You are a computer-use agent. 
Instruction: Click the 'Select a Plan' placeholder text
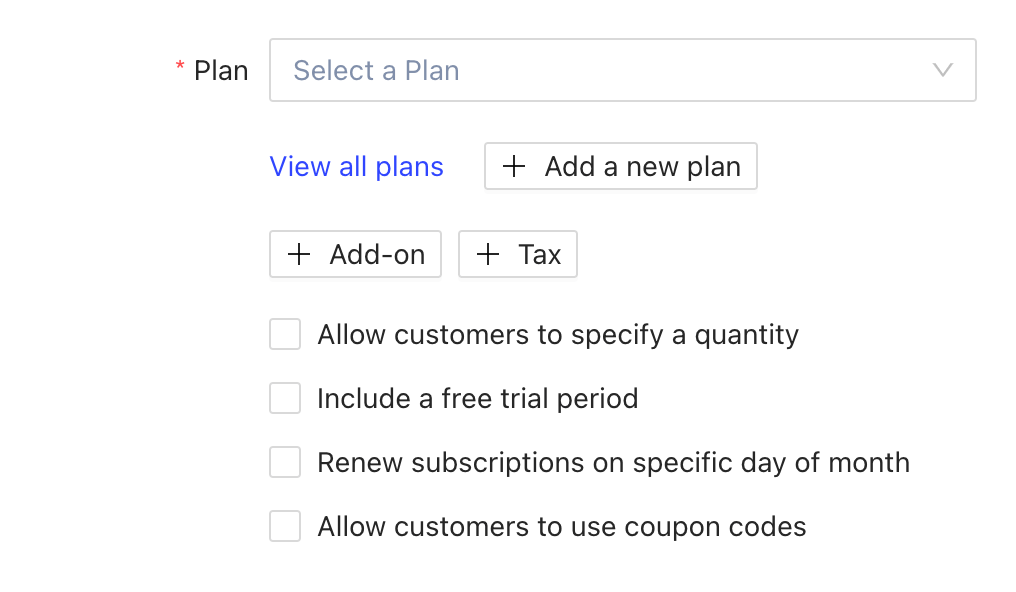[x=376, y=71]
